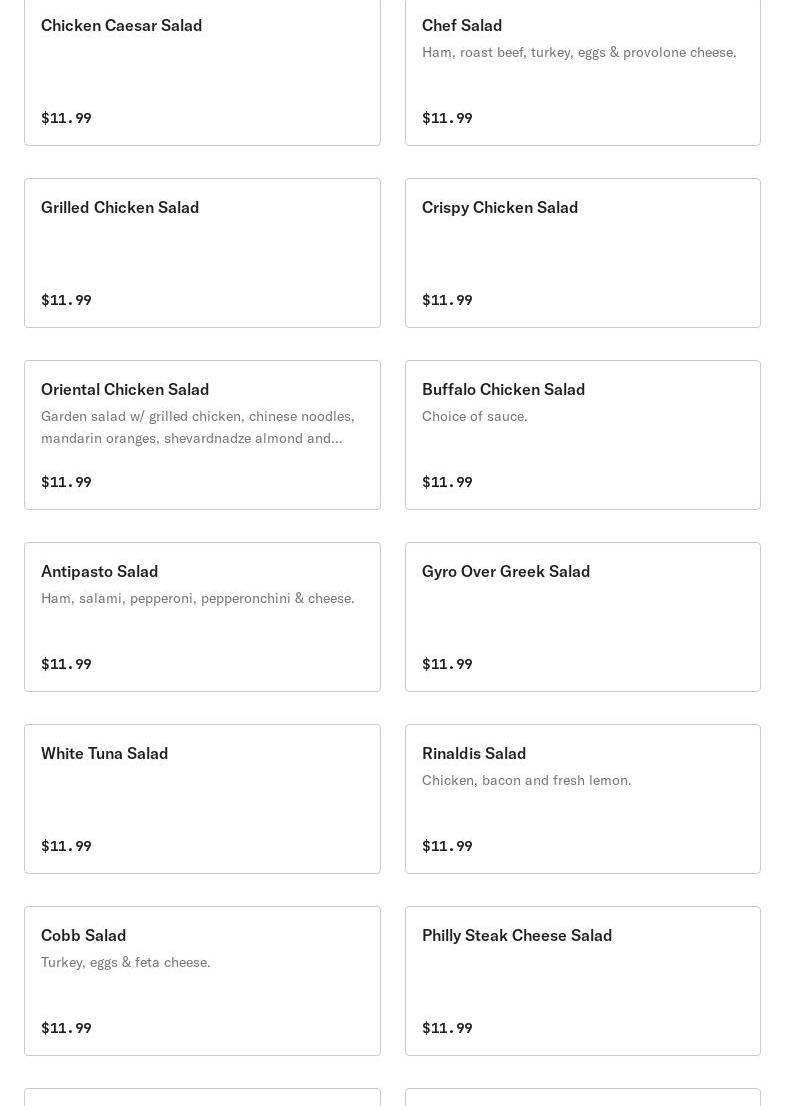Click "Chicken, bacon and fresh lemon." text
This screenshot has width=785, height=1106.
tap(527, 780)
